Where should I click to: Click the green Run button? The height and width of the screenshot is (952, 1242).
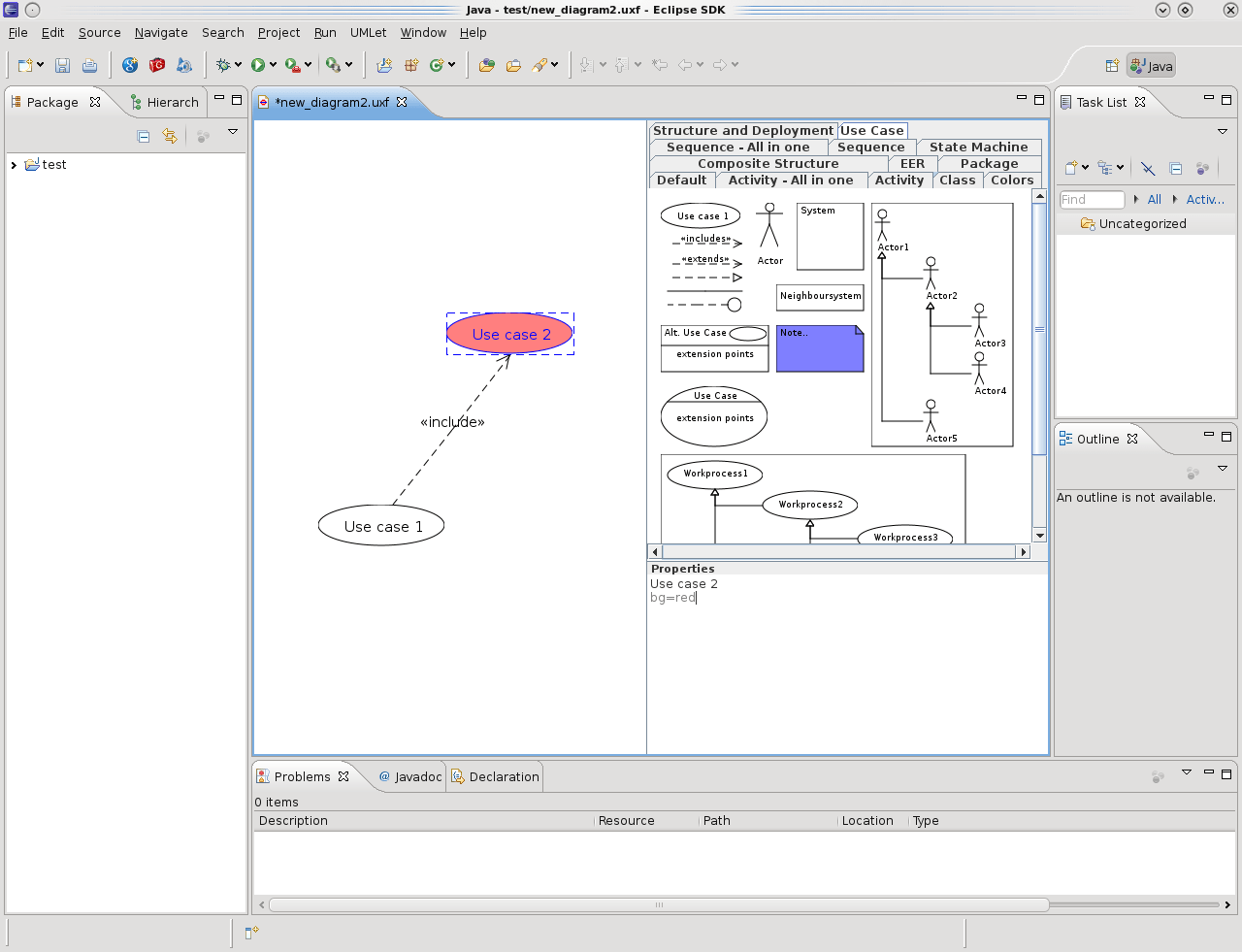click(258, 65)
